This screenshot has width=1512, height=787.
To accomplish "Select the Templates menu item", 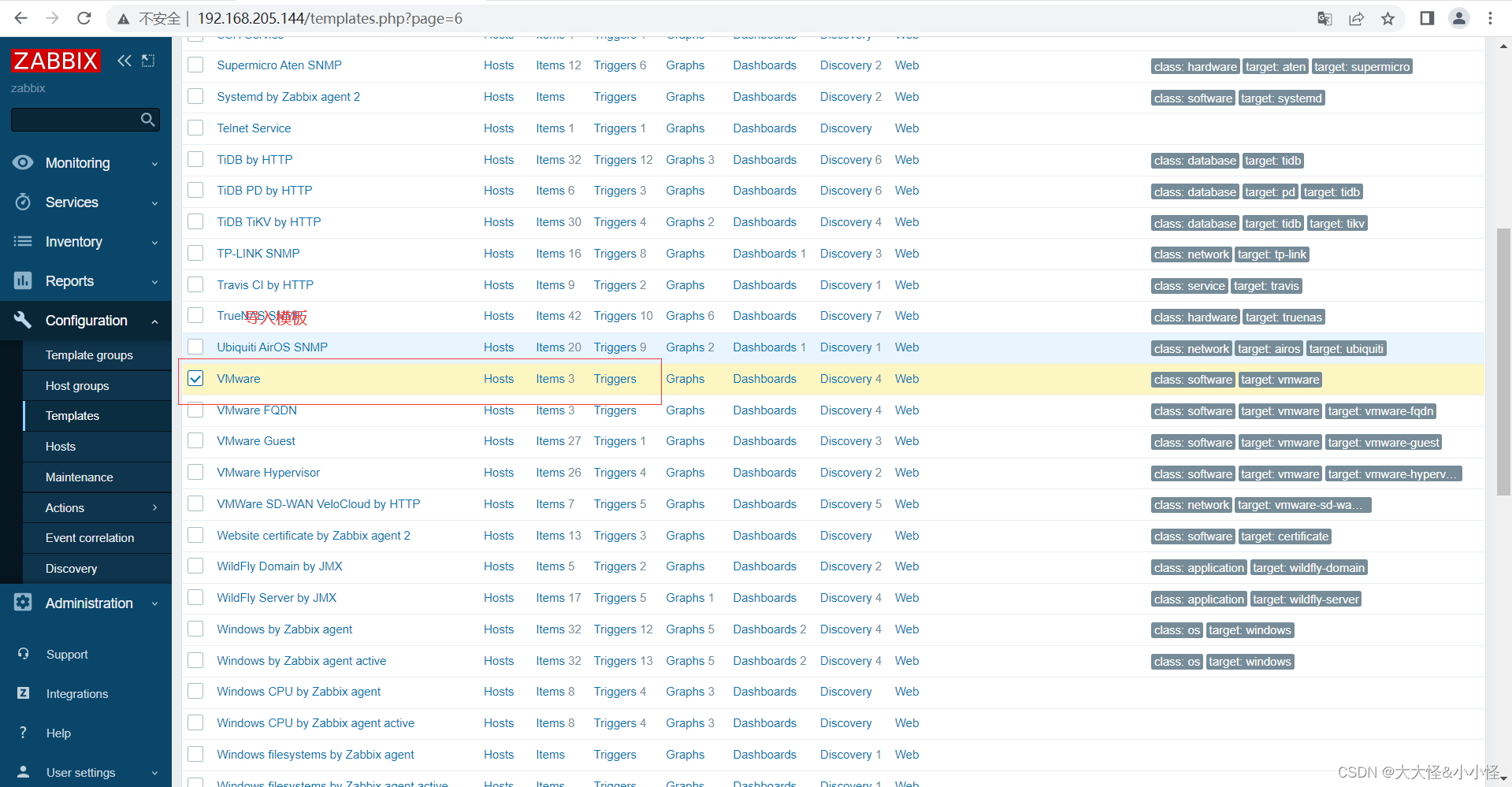I will click(72, 416).
